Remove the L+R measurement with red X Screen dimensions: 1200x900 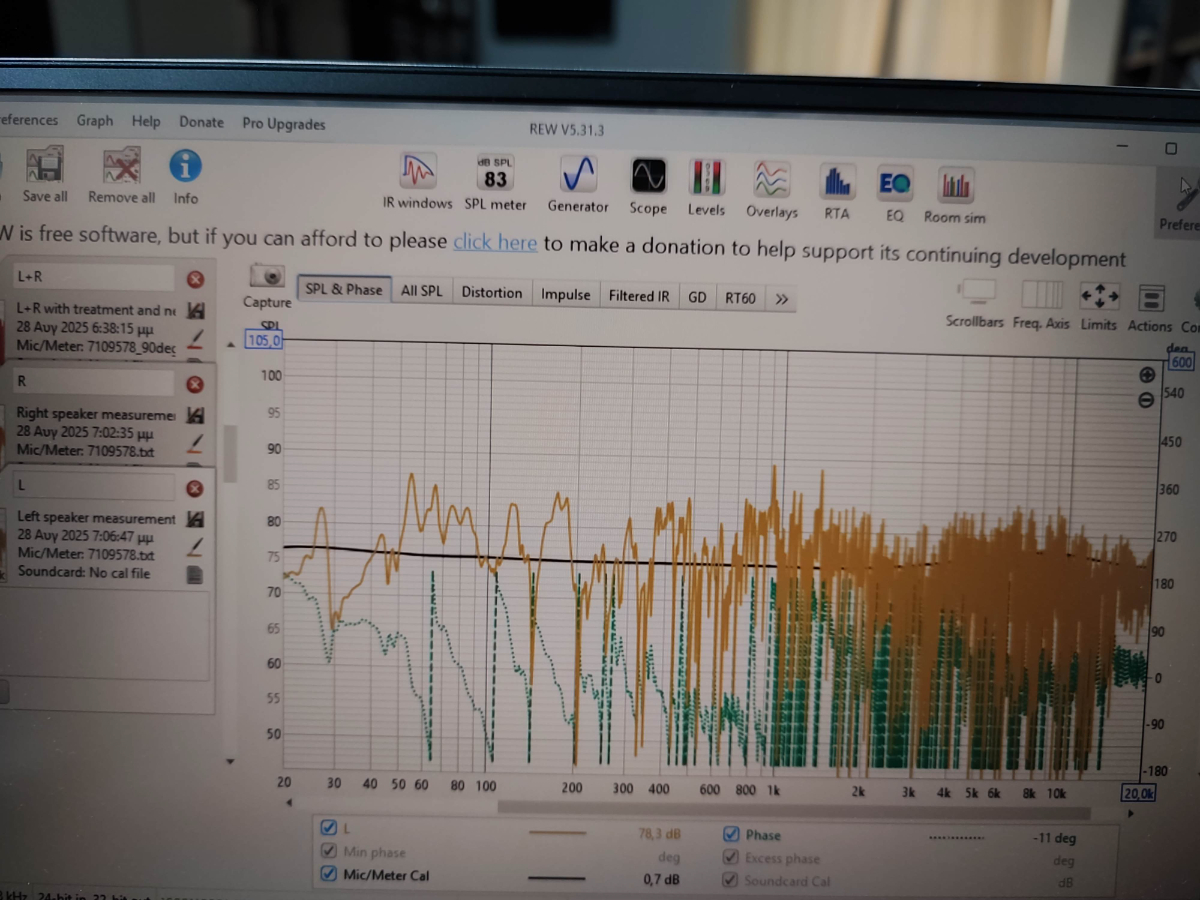click(195, 279)
